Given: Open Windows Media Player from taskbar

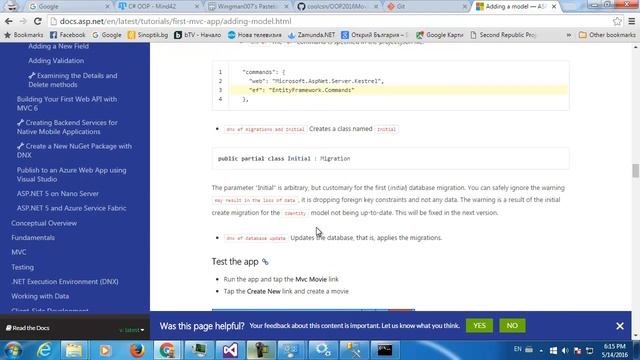Looking at the screenshot, I should coord(105,350).
